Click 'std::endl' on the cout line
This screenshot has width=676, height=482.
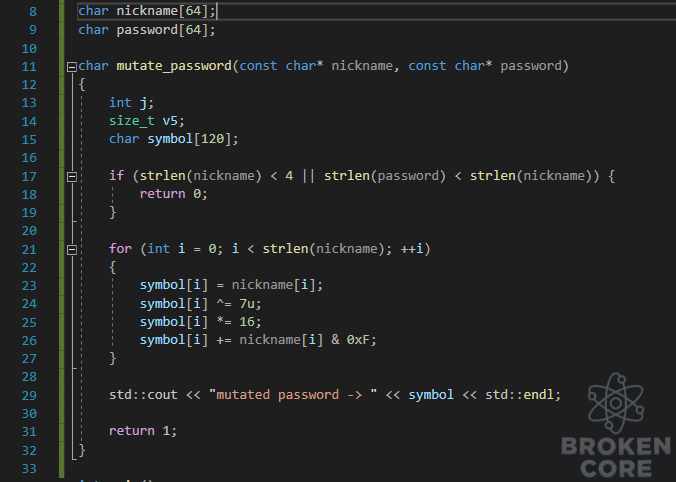pyautogui.click(x=519, y=395)
